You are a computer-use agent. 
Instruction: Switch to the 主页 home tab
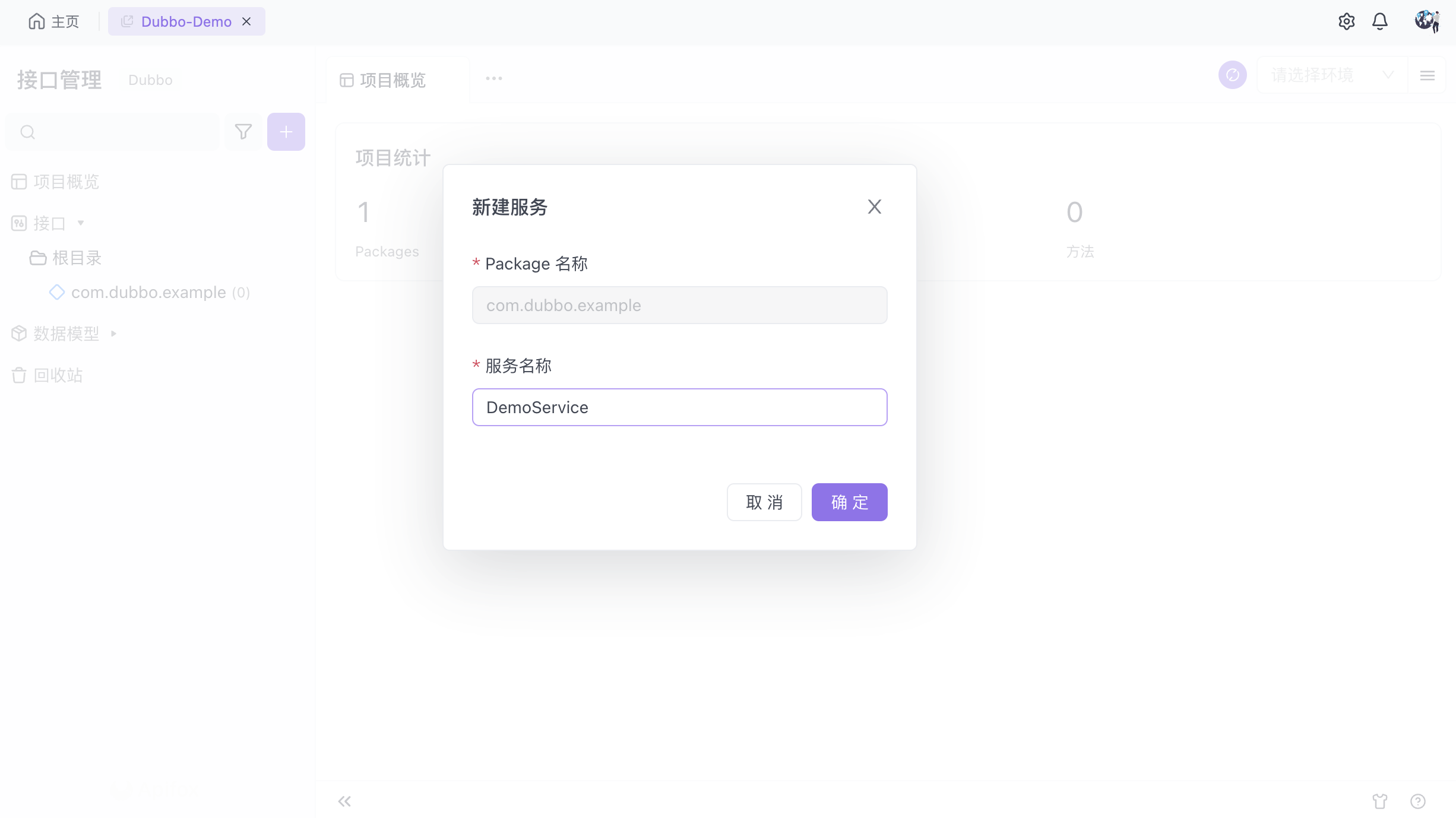tap(53, 22)
